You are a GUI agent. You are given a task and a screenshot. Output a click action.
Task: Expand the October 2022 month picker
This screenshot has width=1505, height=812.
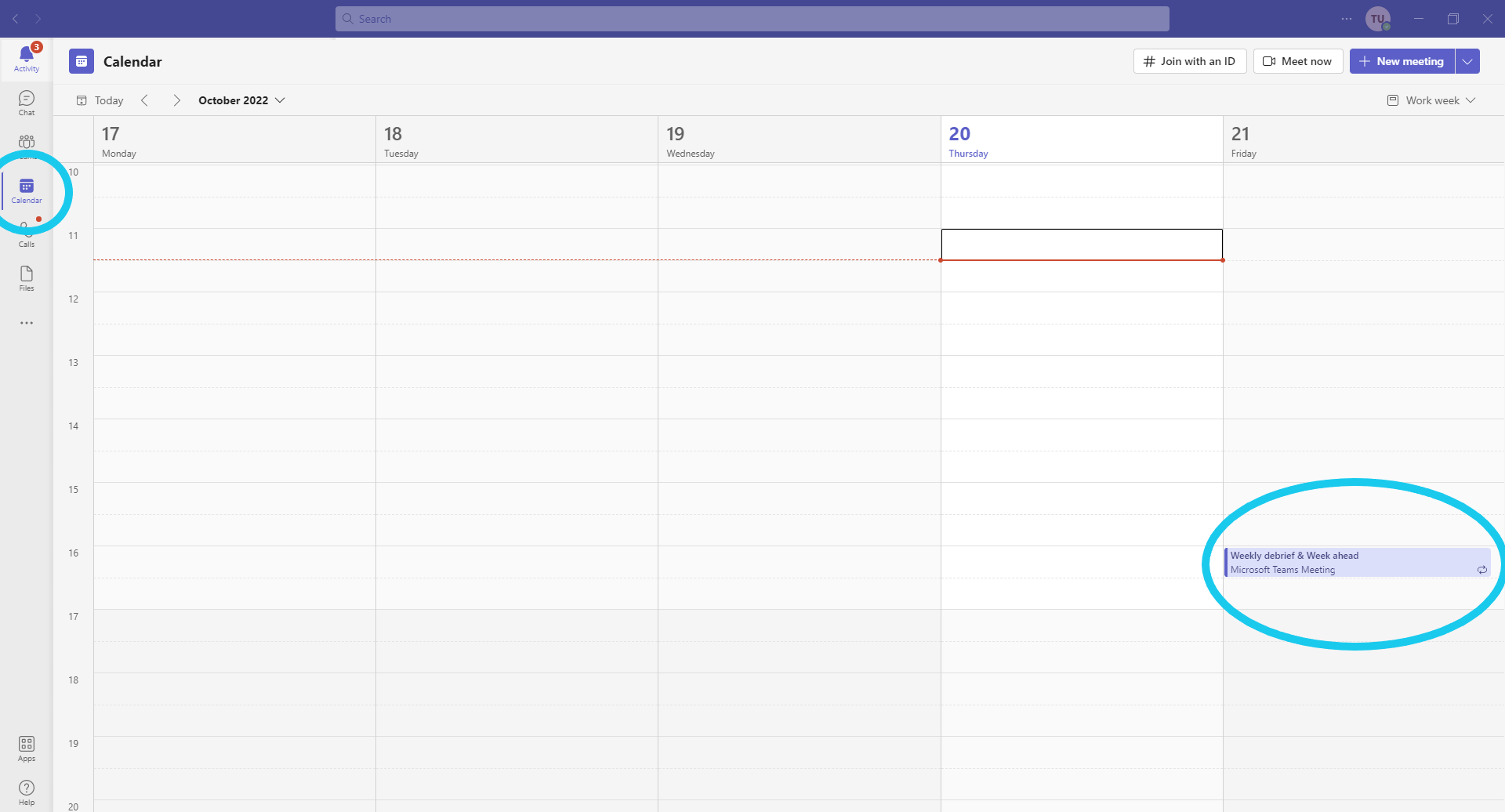pyautogui.click(x=241, y=100)
